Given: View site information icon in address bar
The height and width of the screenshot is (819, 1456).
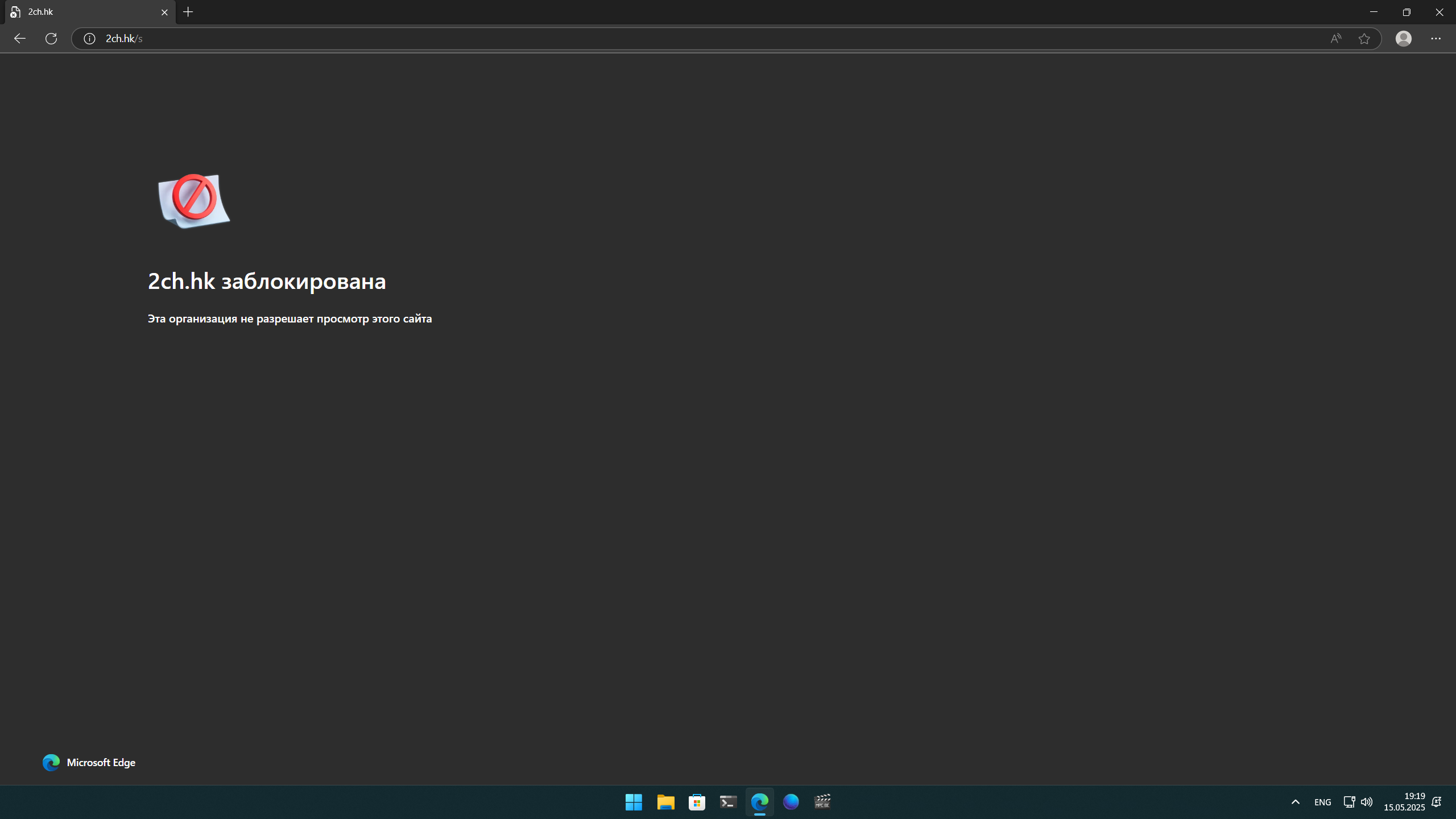Looking at the screenshot, I should (x=89, y=39).
